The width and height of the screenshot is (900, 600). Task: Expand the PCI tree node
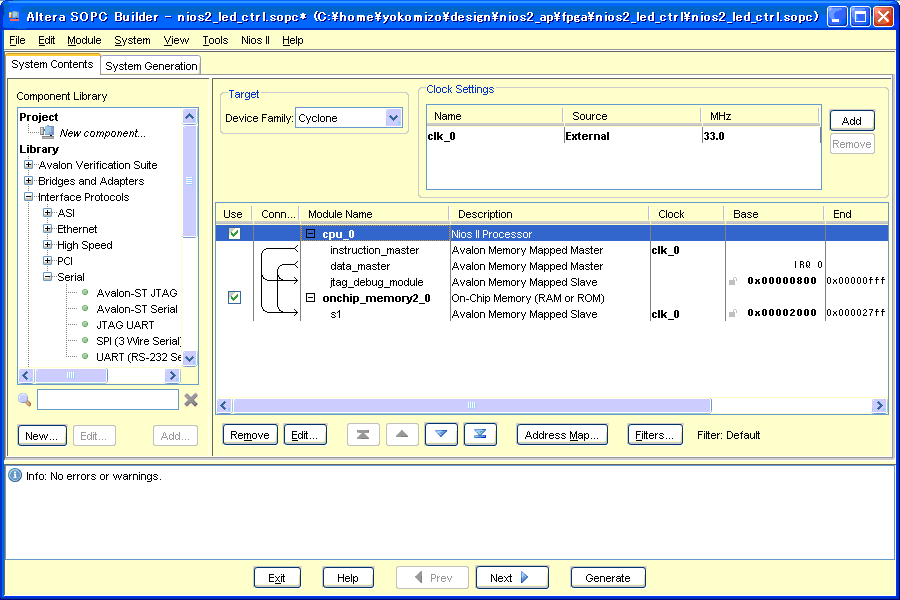[x=48, y=261]
